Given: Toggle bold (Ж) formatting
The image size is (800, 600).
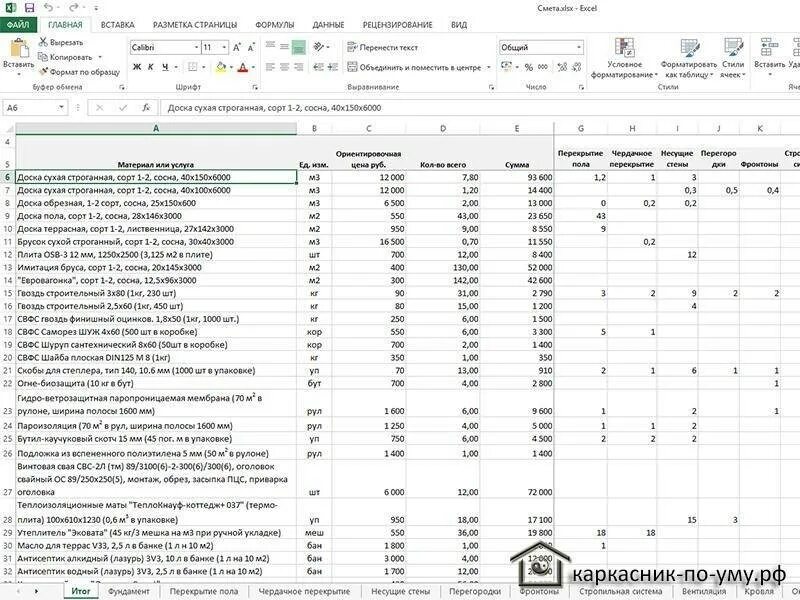Looking at the screenshot, I should pyautogui.click(x=137, y=67).
